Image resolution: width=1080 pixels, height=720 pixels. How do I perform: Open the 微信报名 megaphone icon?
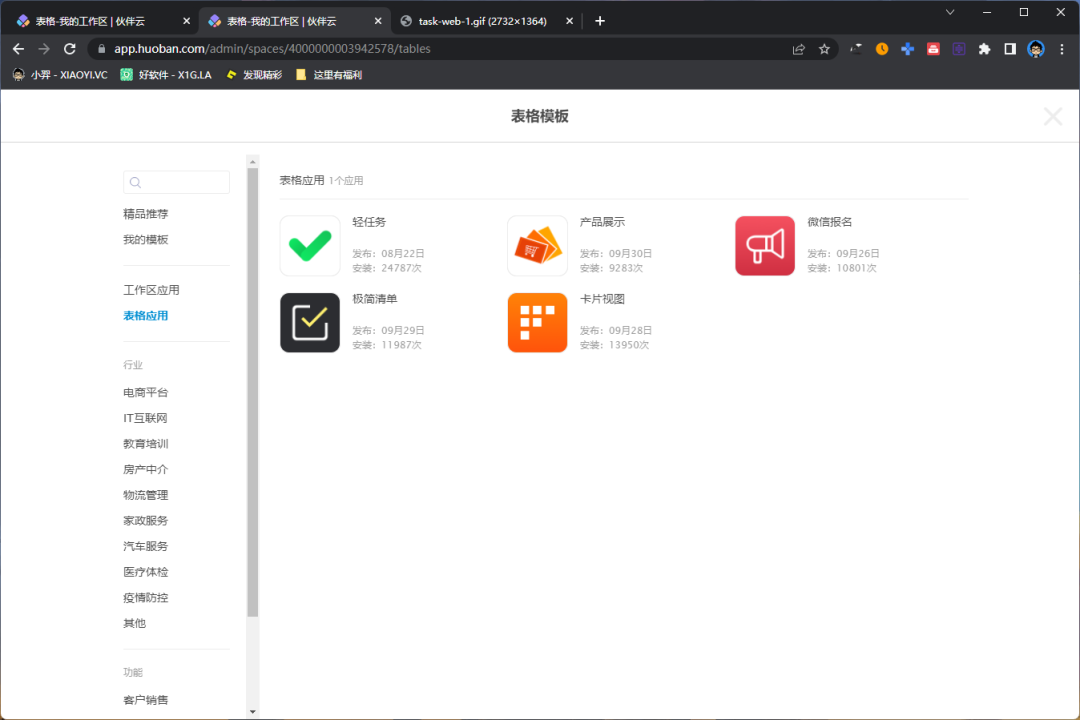(765, 245)
